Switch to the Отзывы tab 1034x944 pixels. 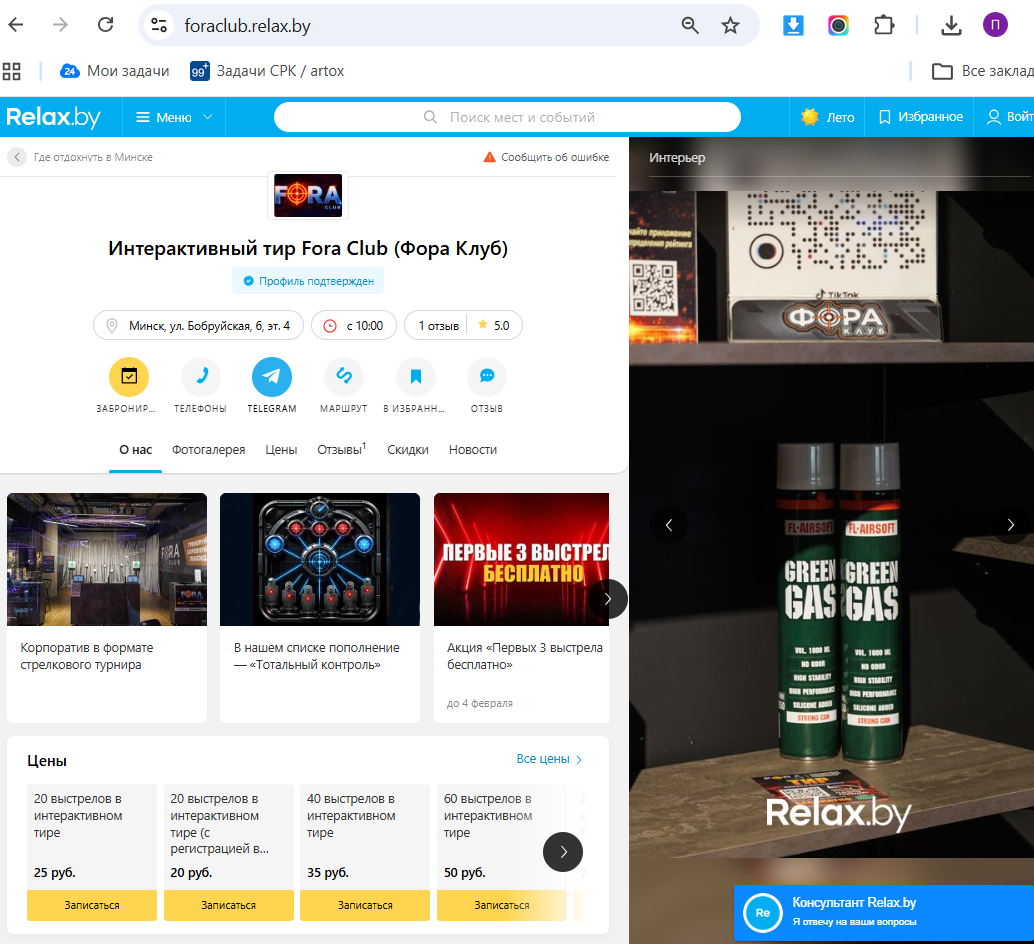(x=341, y=450)
